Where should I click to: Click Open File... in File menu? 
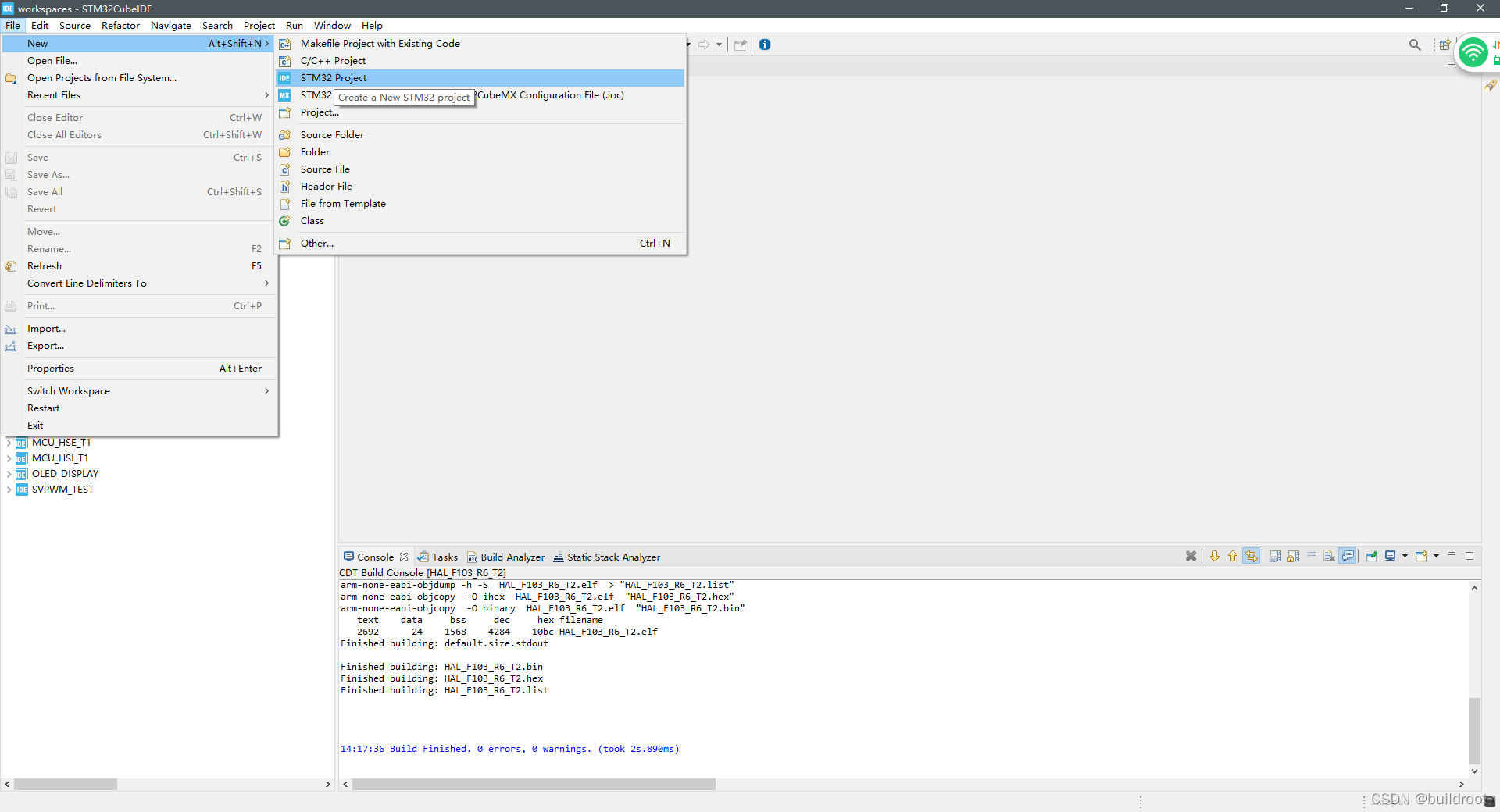(x=139, y=61)
